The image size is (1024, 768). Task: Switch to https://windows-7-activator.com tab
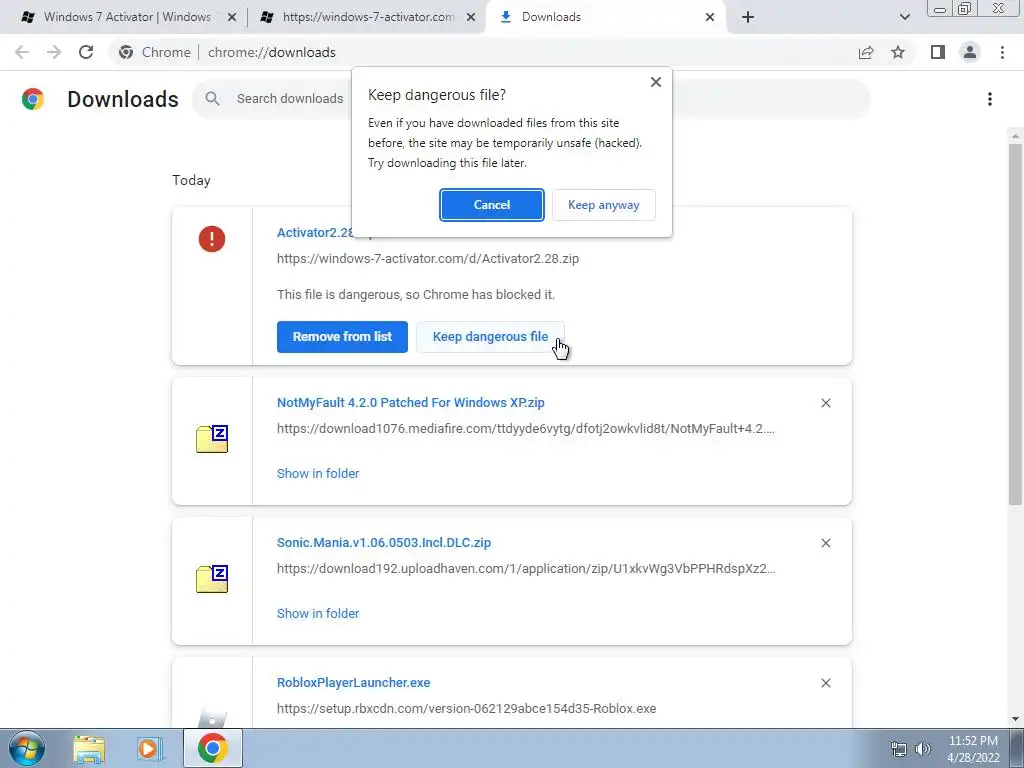coord(366,17)
